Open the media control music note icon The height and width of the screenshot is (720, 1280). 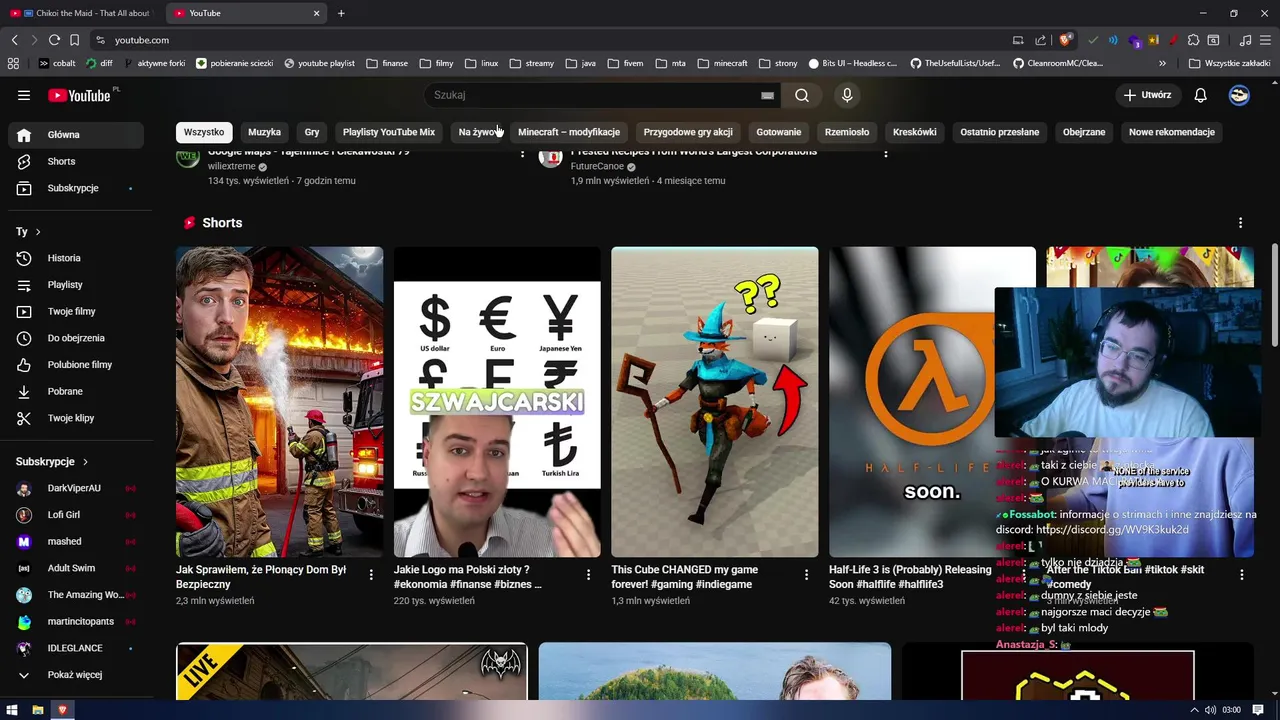1245,40
